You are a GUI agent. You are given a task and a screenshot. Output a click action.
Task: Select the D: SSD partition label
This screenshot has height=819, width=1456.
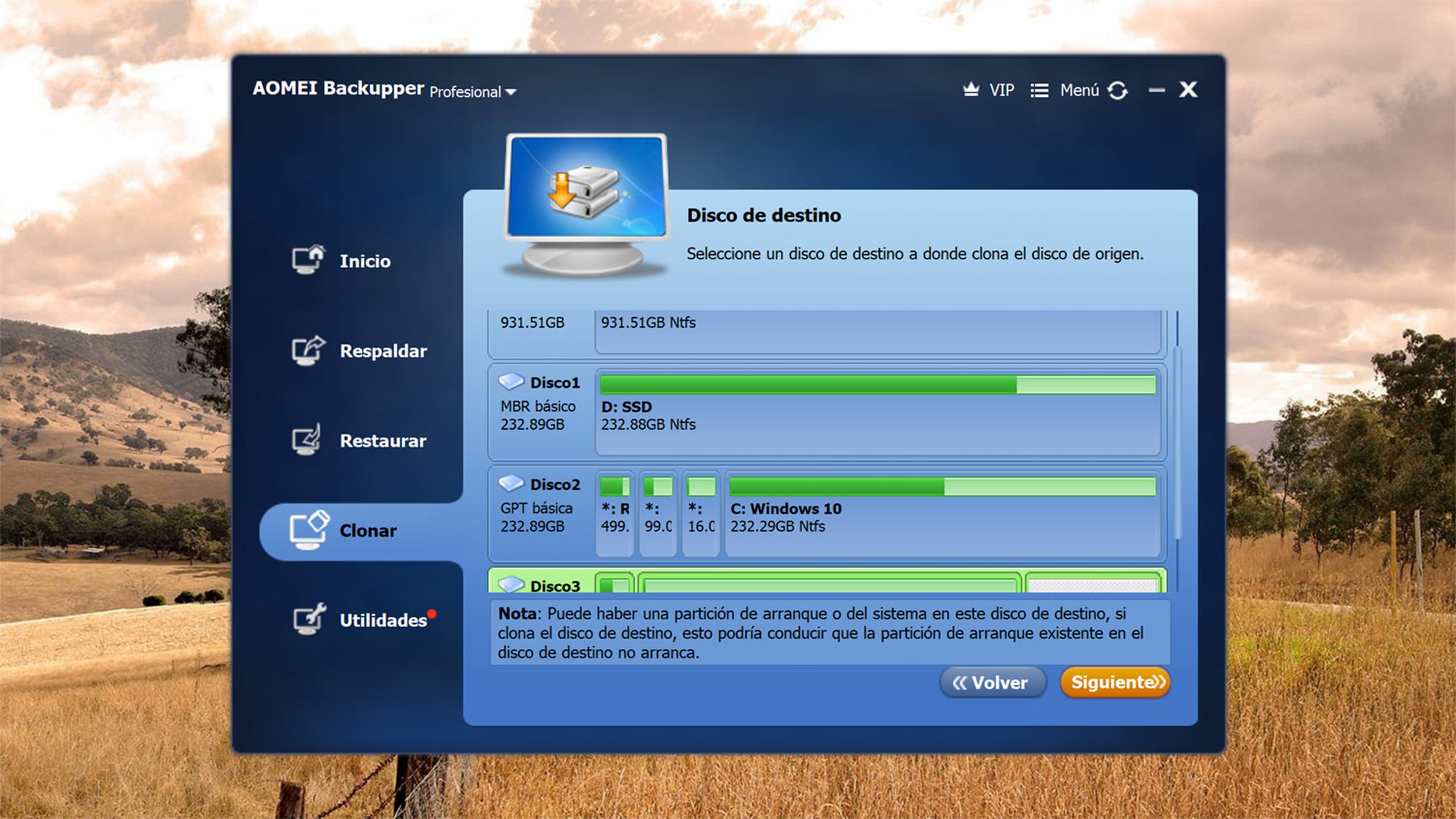[x=626, y=407]
